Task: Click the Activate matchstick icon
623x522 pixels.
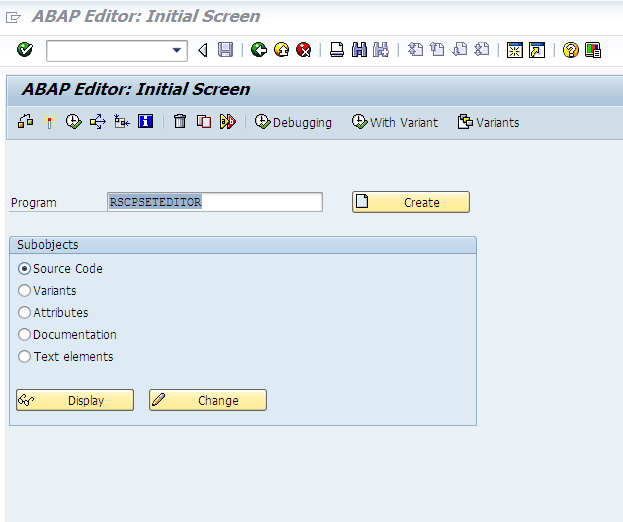Action: (x=49, y=122)
